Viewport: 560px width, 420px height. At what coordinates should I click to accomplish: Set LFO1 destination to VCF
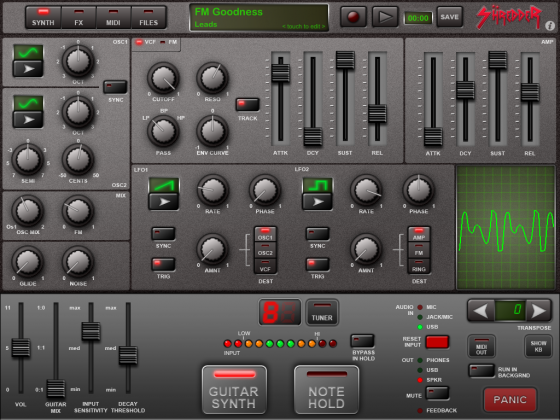point(265,266)
